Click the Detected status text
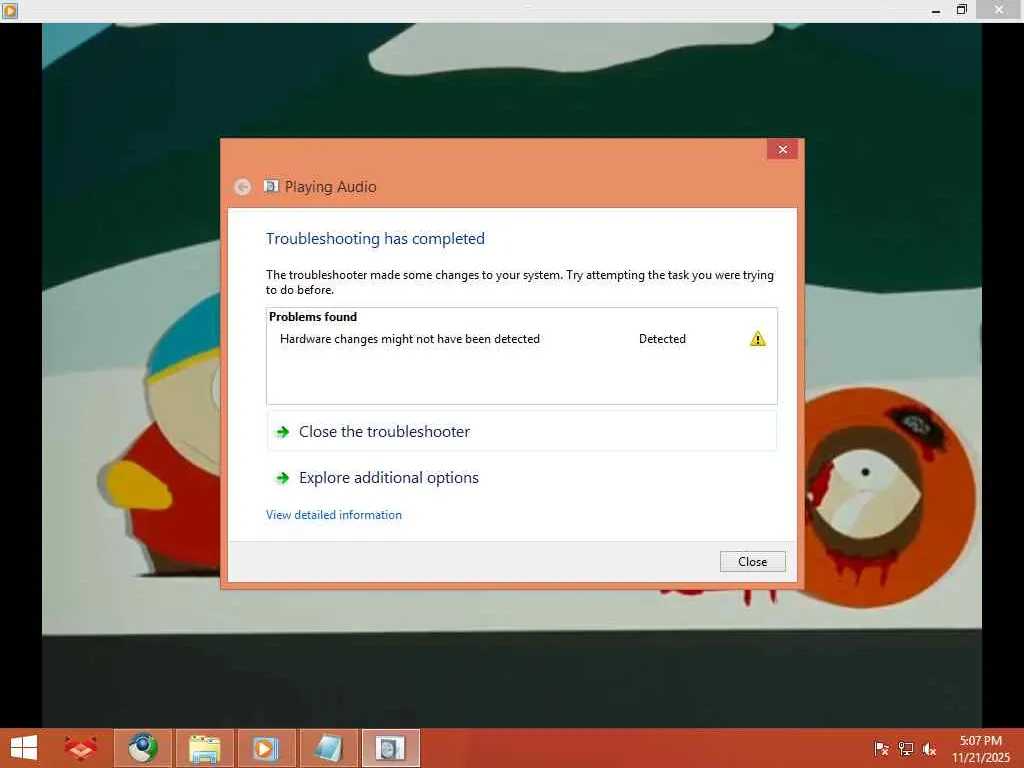Viewport: 1024px width, 768px height. (x=662, y=339)
